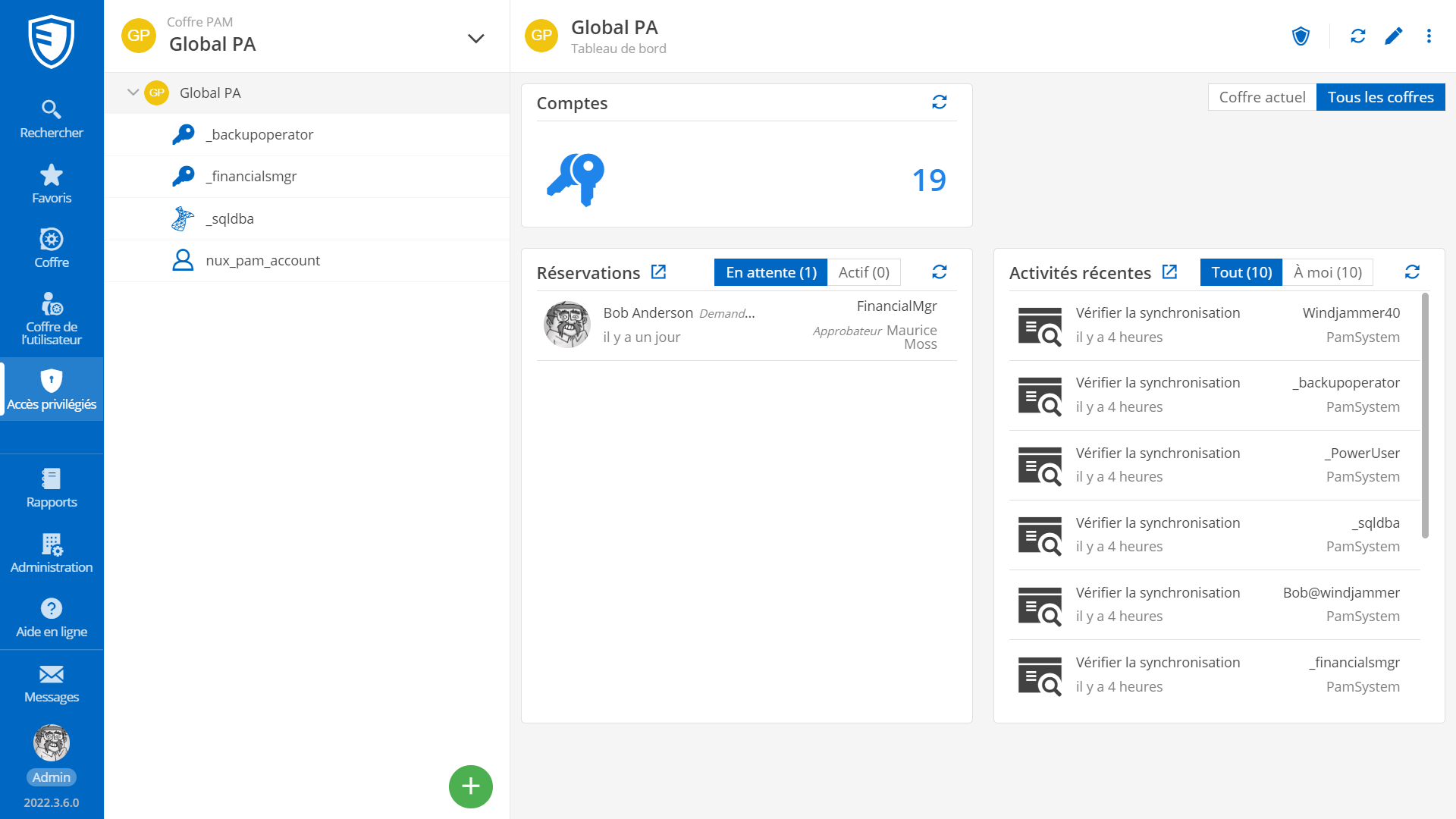1456x819 pixels.
Task: Open Rapports in the sidebar
Action: click(x=51, y=488)
